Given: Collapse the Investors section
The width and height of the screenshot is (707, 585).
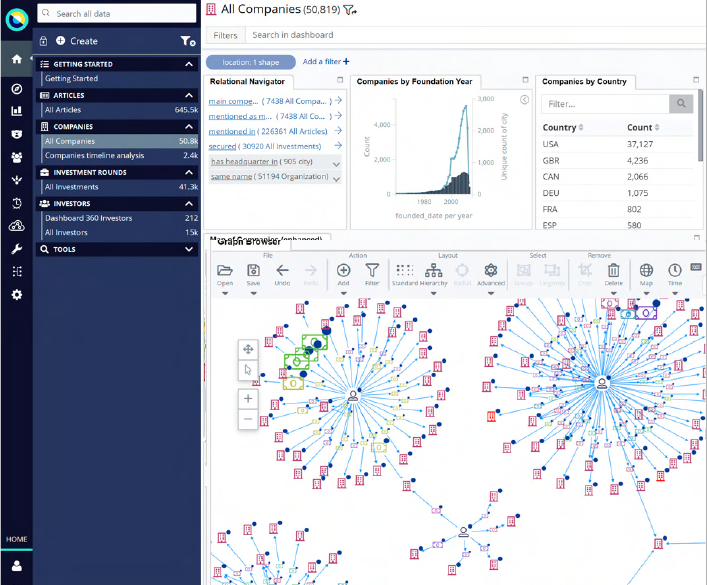Looking at the screenshot, I should (189, 203).
